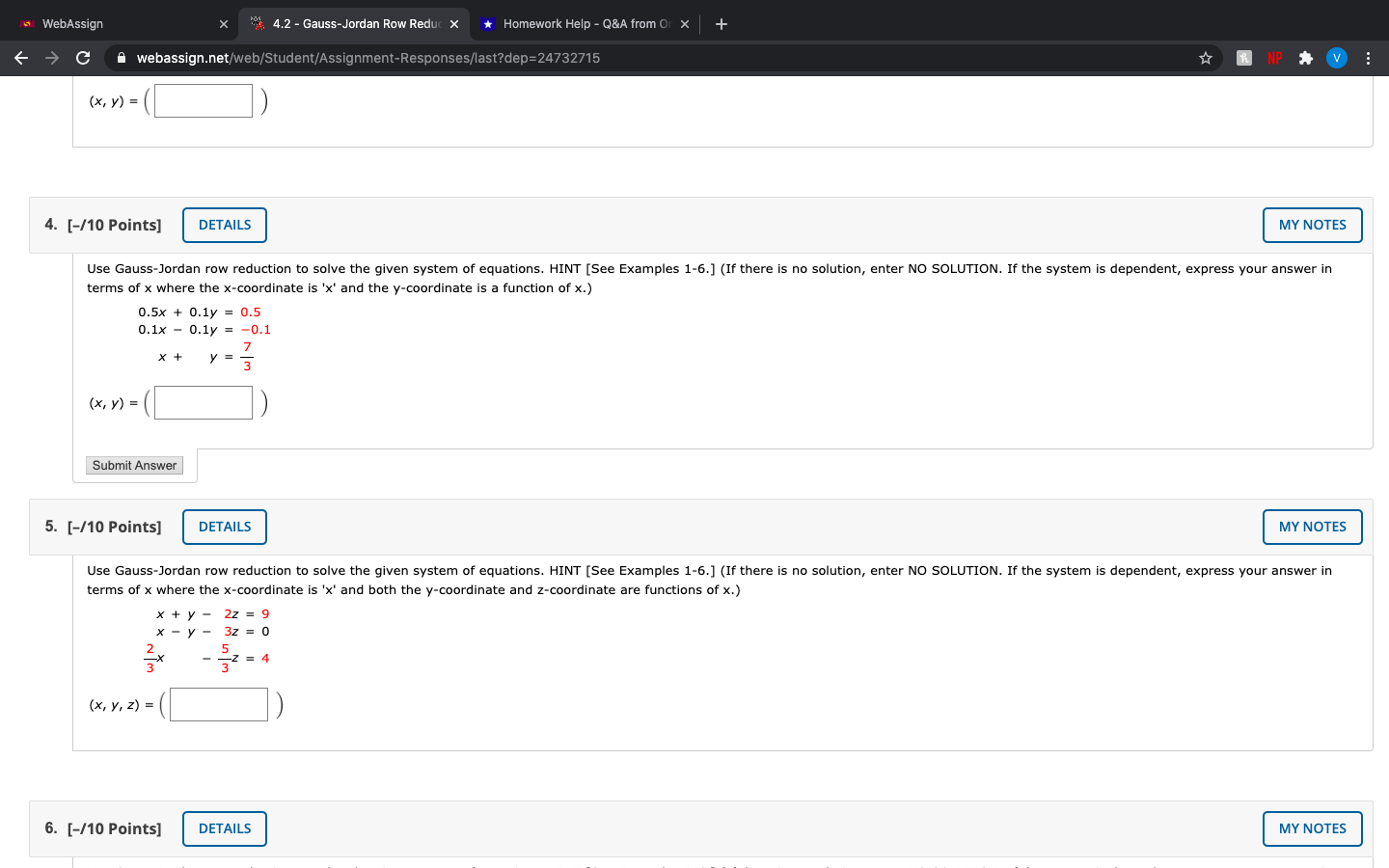Viewport: 1389px width, 868px height.
Task: Click the question 4 points label
Action: click(114, 226)
